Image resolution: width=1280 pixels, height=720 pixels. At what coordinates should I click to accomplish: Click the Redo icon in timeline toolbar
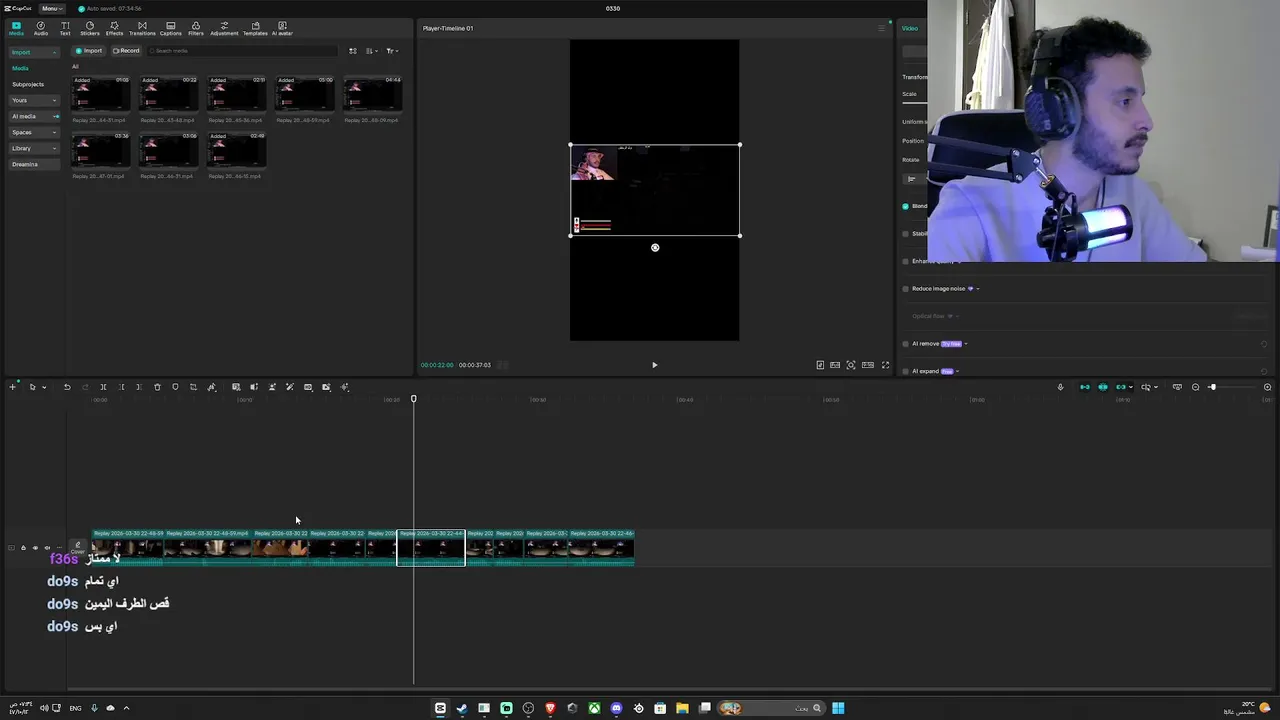(85, 387)
